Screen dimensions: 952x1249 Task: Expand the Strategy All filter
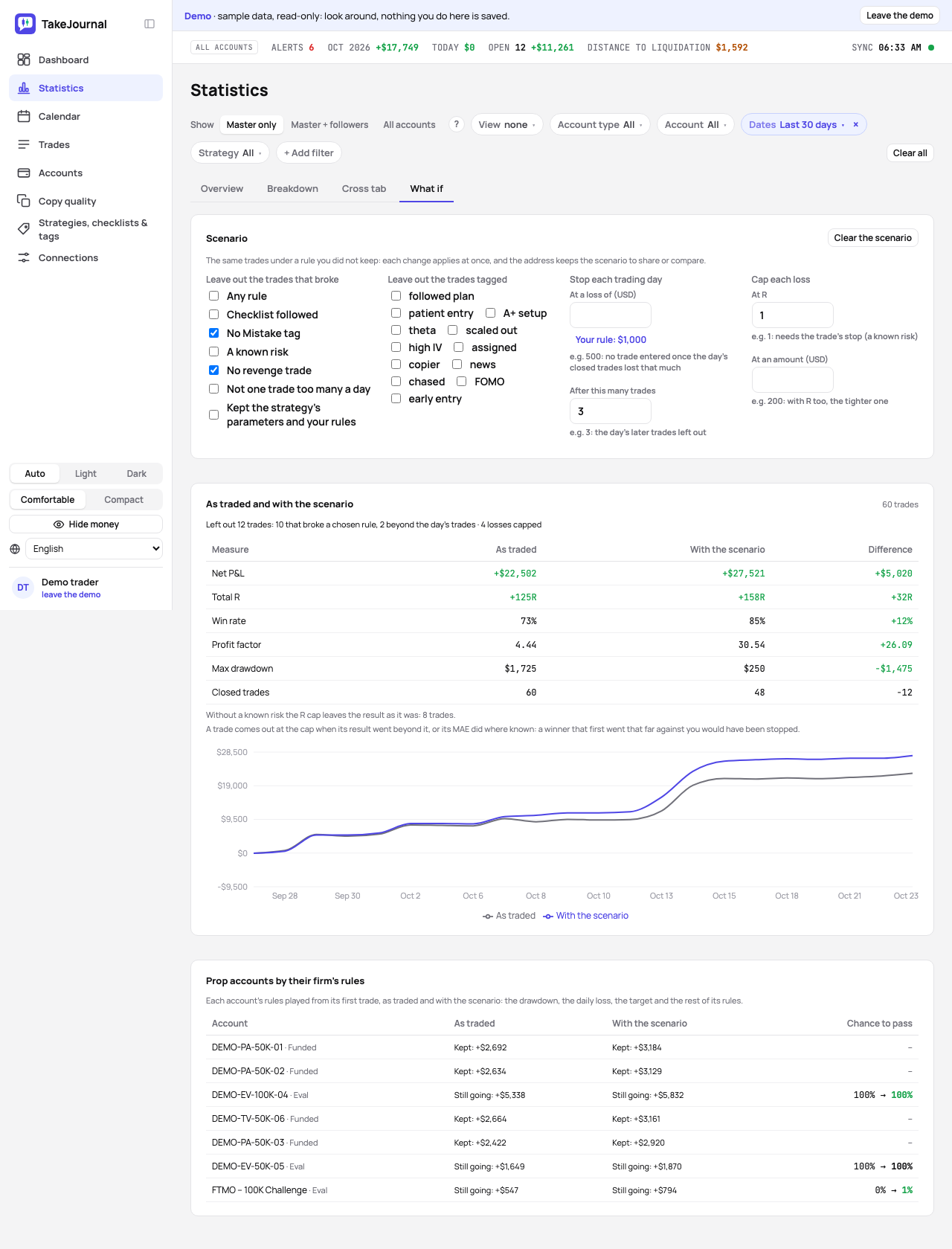230,152
